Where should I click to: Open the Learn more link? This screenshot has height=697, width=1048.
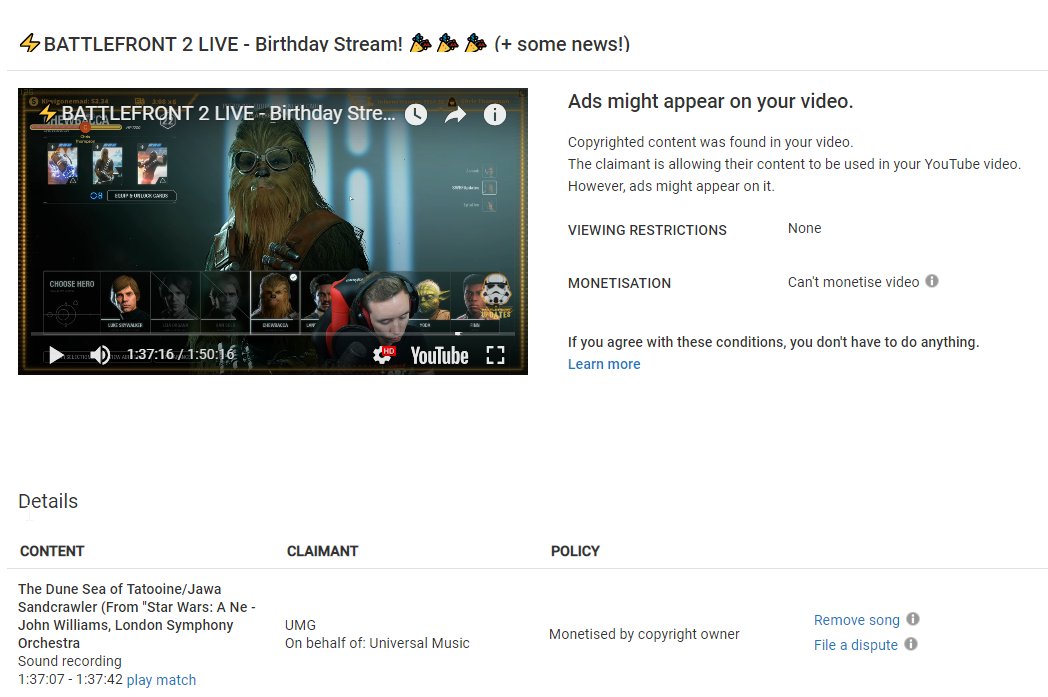tap(604, 364)
